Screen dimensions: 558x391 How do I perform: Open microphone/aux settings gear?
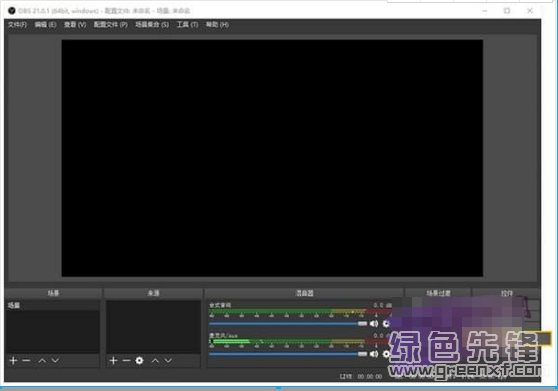[x=386, y=354]
